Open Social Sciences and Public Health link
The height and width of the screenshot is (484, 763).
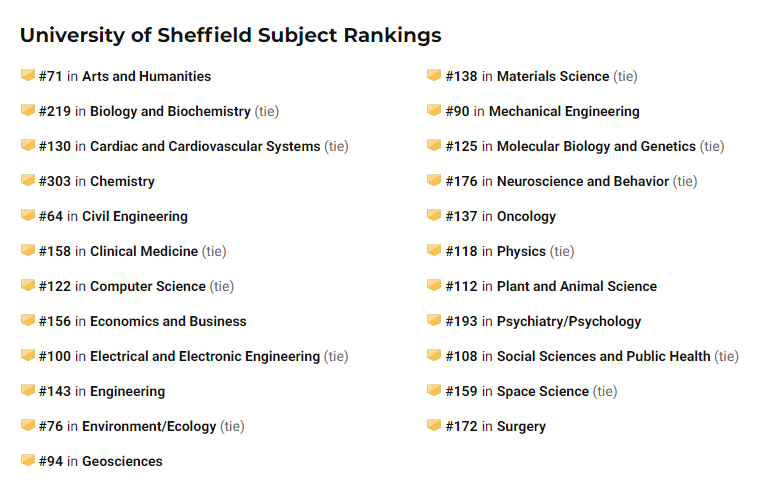(x=604, y=357)
